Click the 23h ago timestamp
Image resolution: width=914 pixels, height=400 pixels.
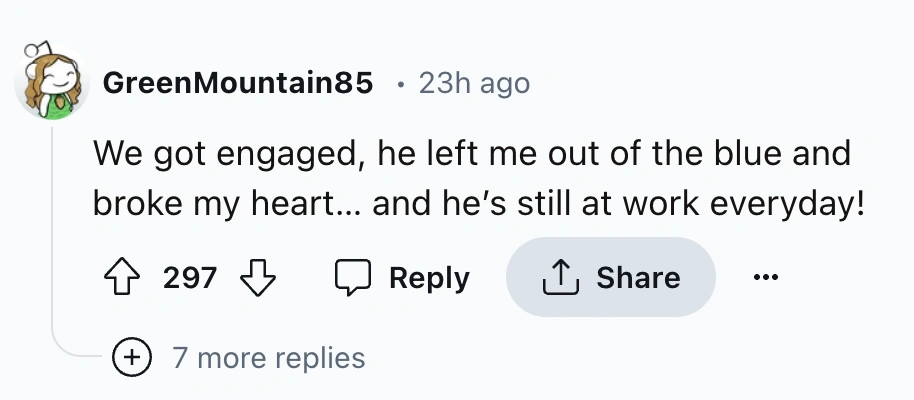(474, 84)
